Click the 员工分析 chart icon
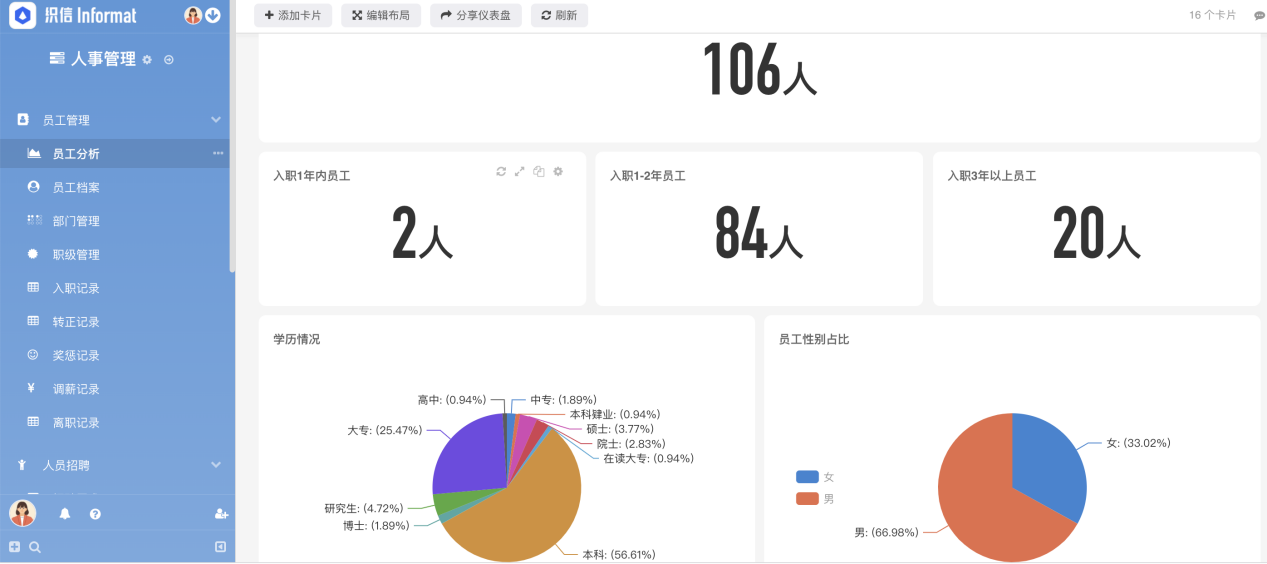The image size is (1267, 564). [x=33, y=153]
